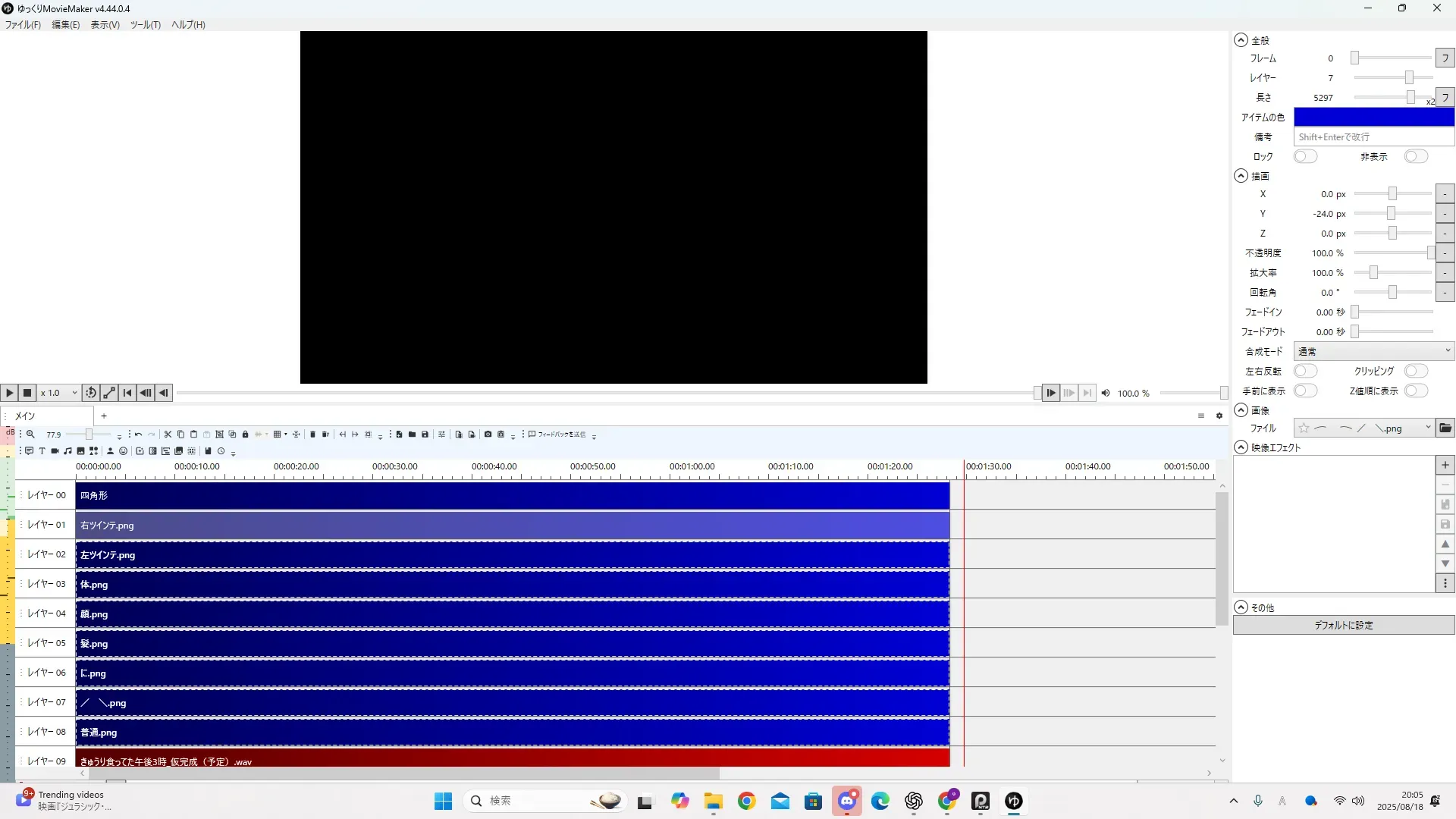Click the デフォルトに設定 button

tap(1343, 626)
